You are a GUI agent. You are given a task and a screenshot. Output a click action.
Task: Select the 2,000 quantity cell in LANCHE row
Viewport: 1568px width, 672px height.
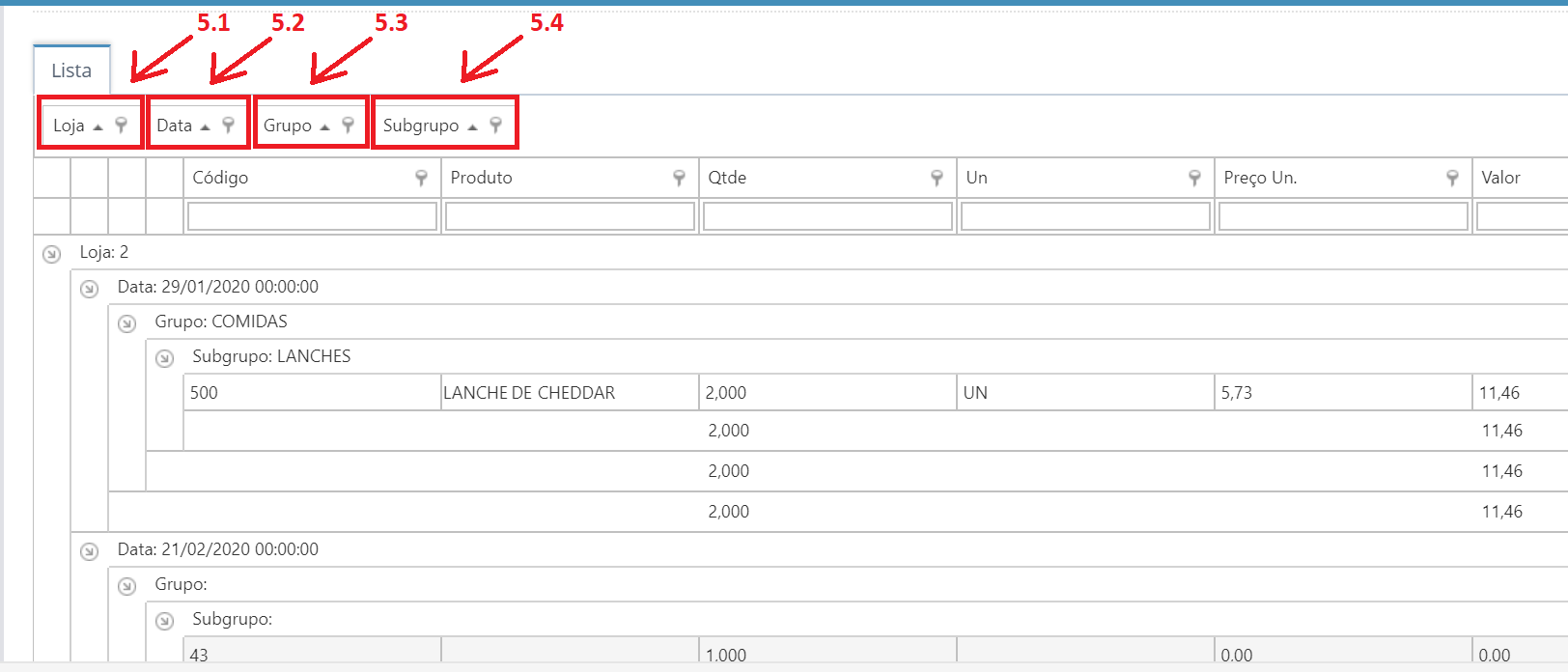pos(827,393)
